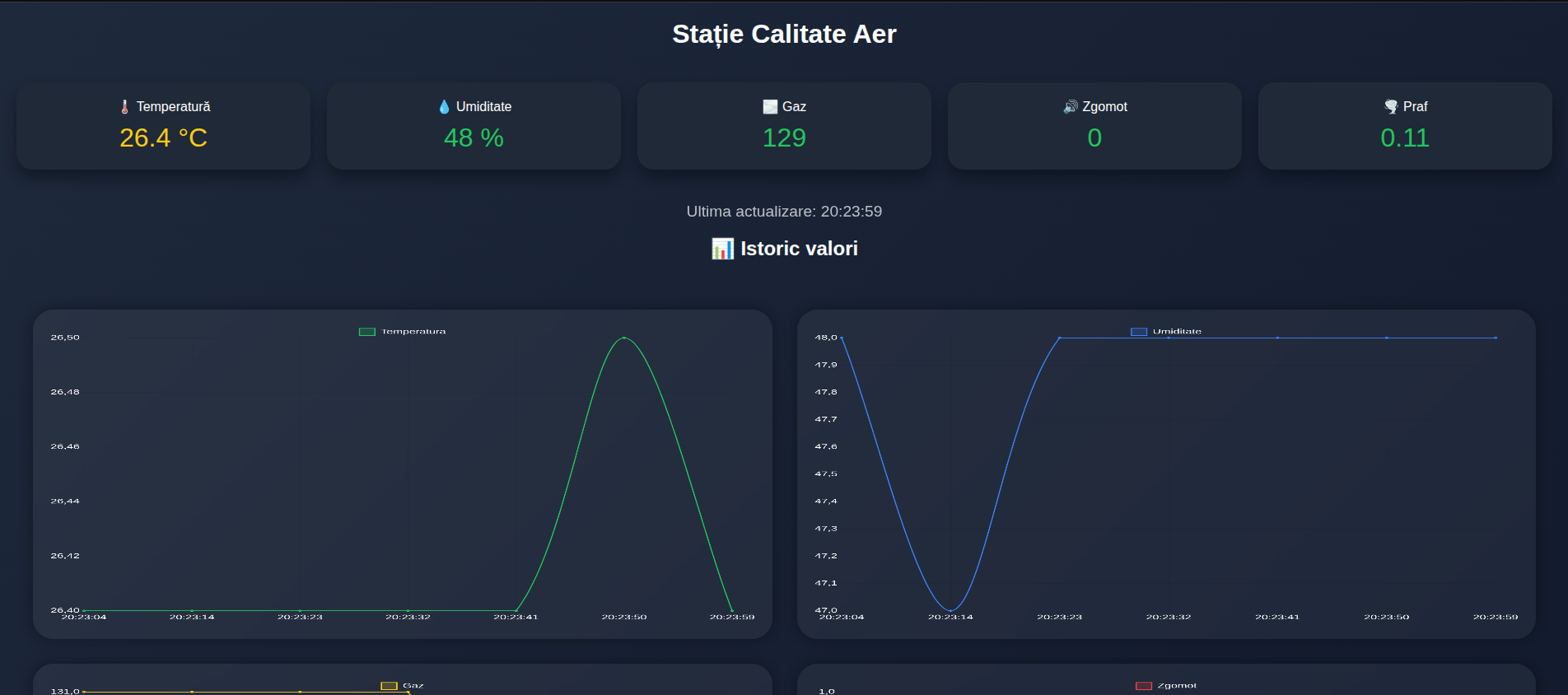Click the Stație Calitate Aer title
Viewport: 1568px width, 695px height.
point(784,35)
